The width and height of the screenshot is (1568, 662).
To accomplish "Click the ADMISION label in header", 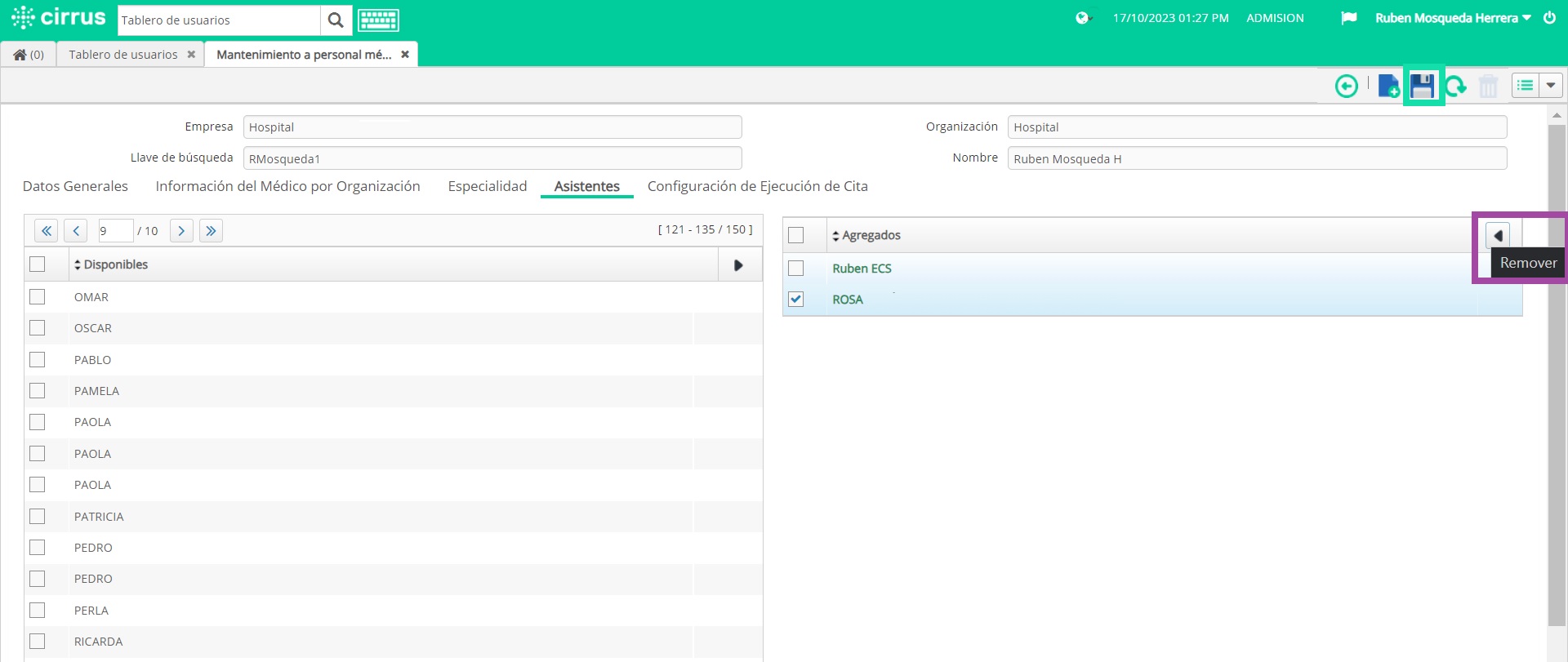I will (x=1275, y=18).
